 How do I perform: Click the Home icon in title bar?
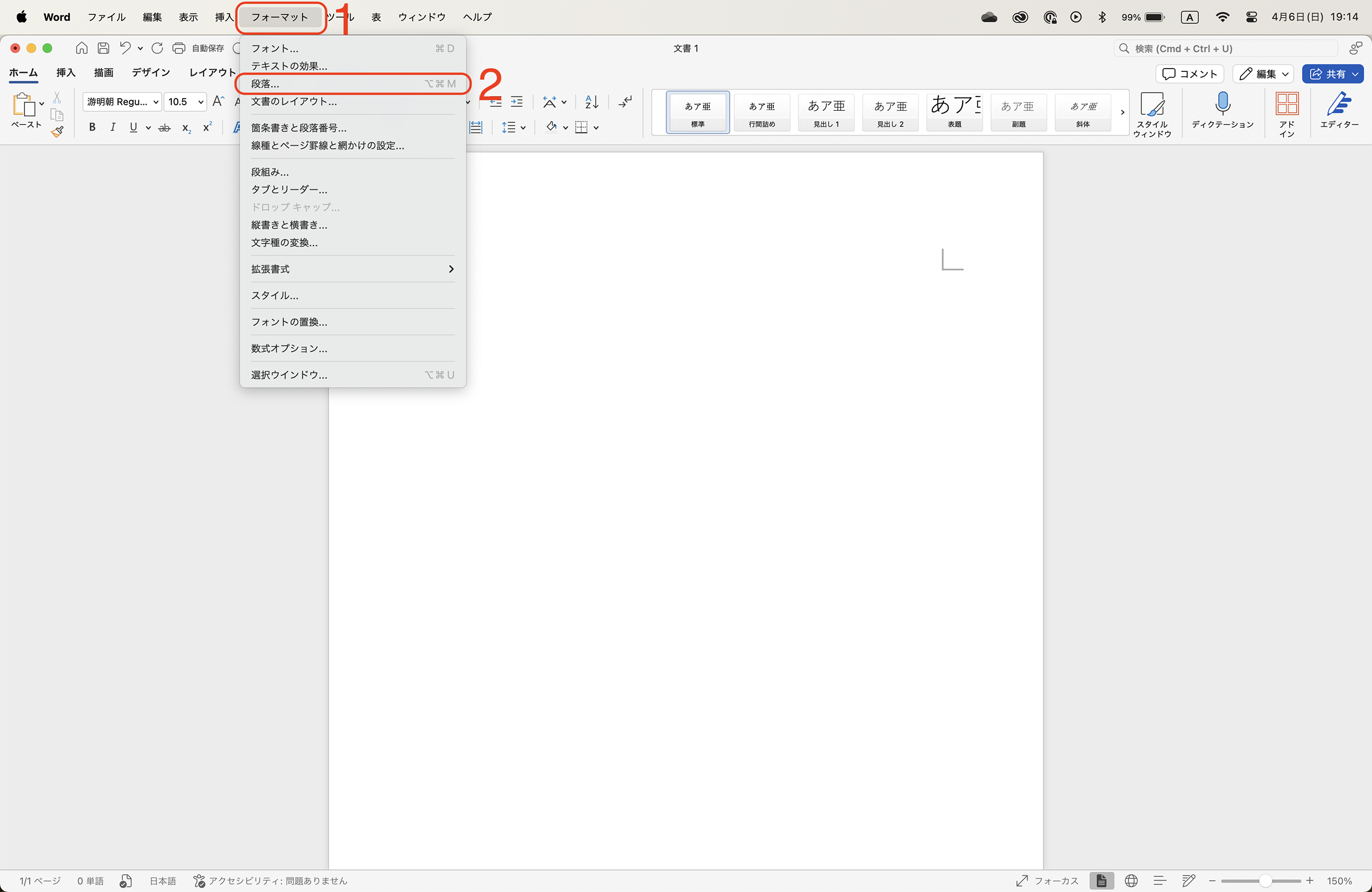82,48
